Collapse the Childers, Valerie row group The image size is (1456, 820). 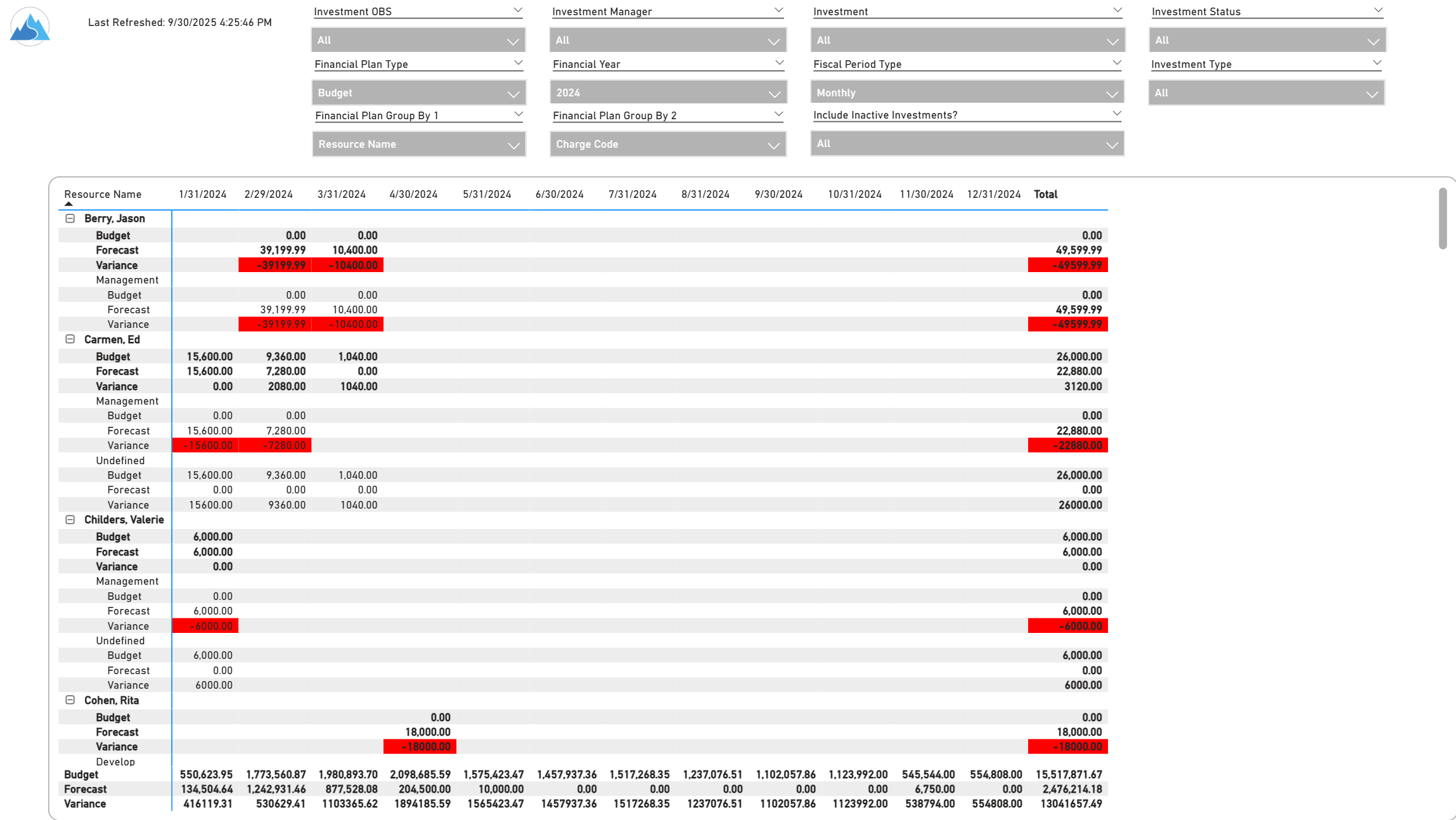70,519
